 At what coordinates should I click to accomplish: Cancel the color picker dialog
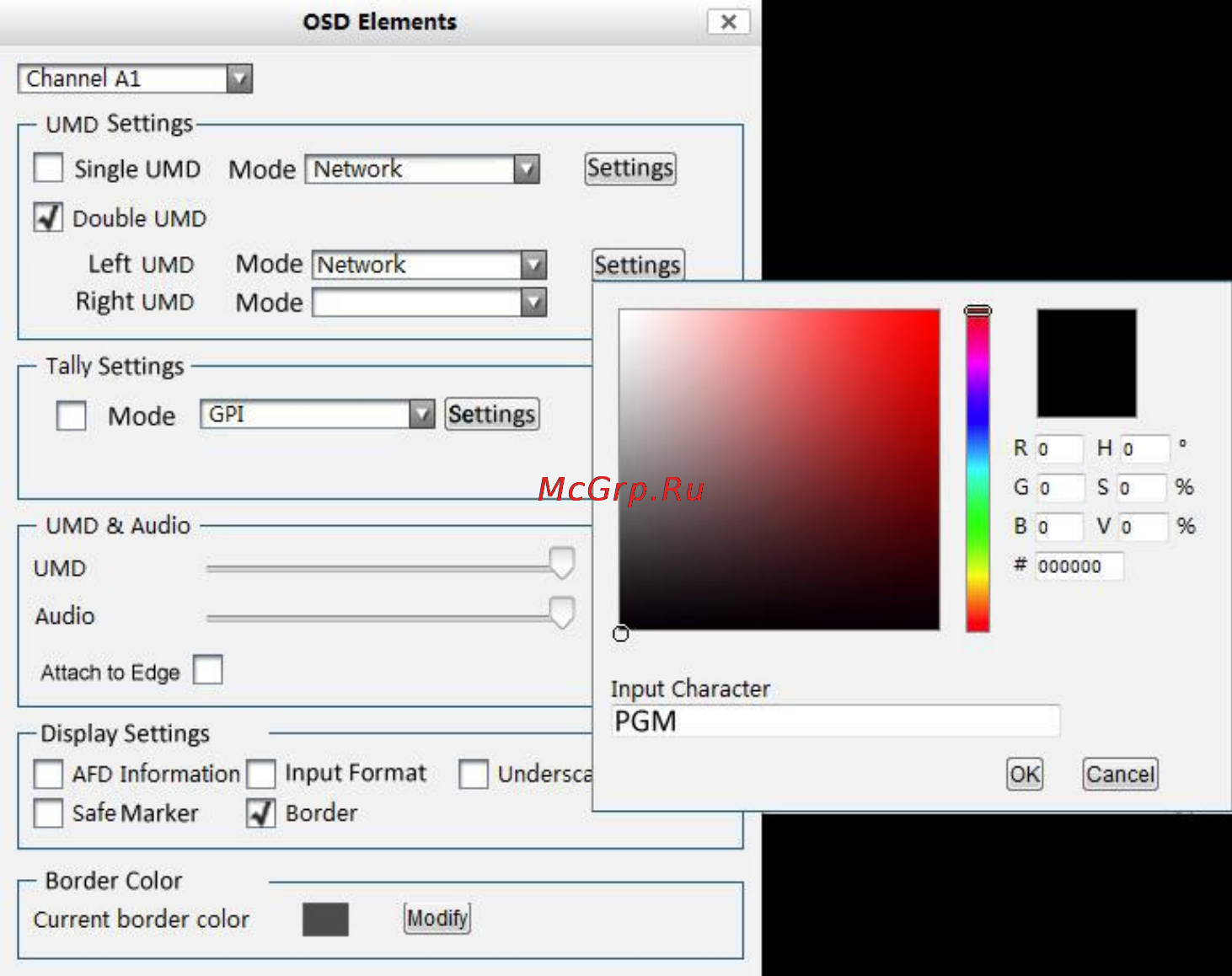[1121, 774]
